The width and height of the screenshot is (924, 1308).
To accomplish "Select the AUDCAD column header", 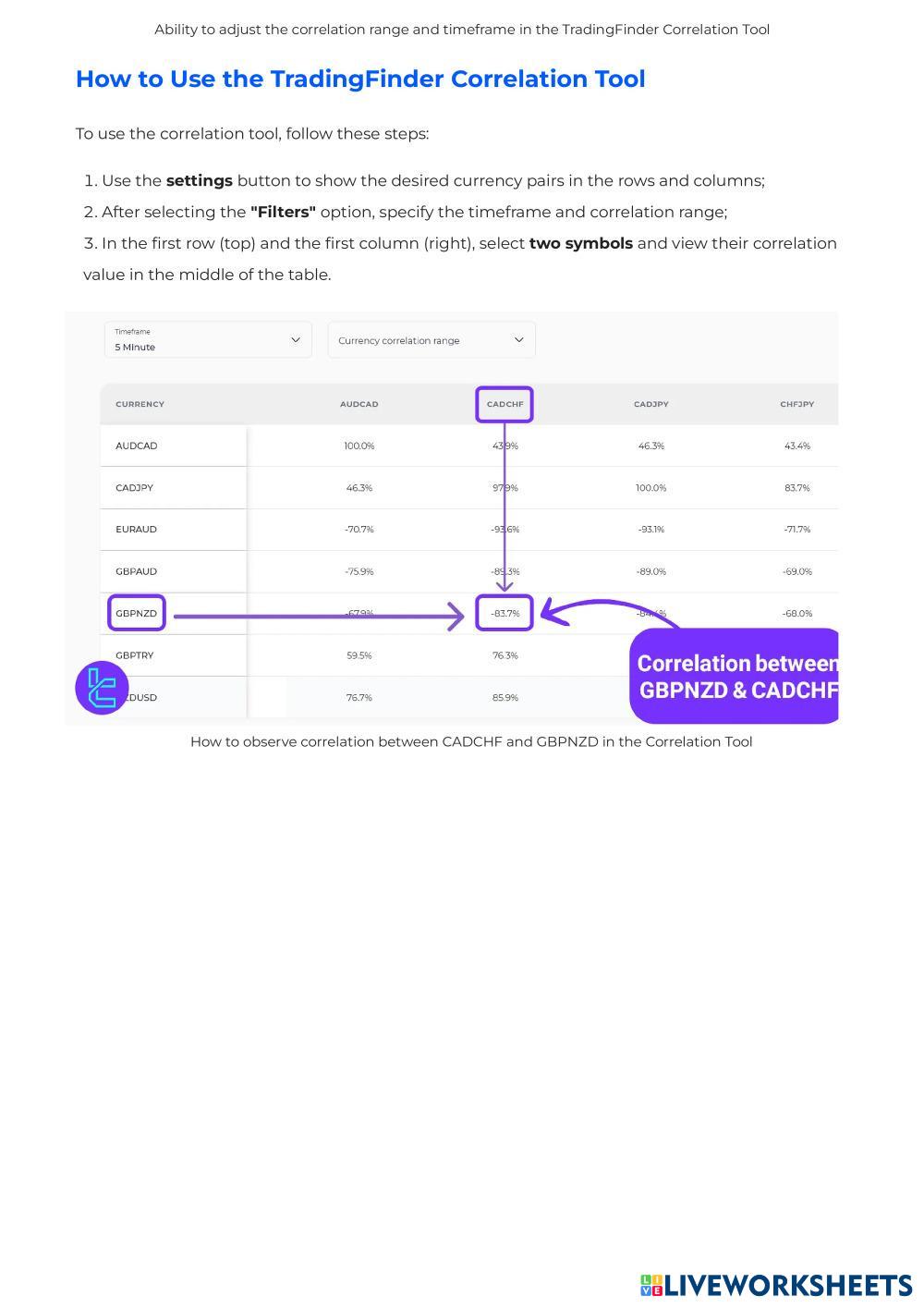I will [359, 404].
